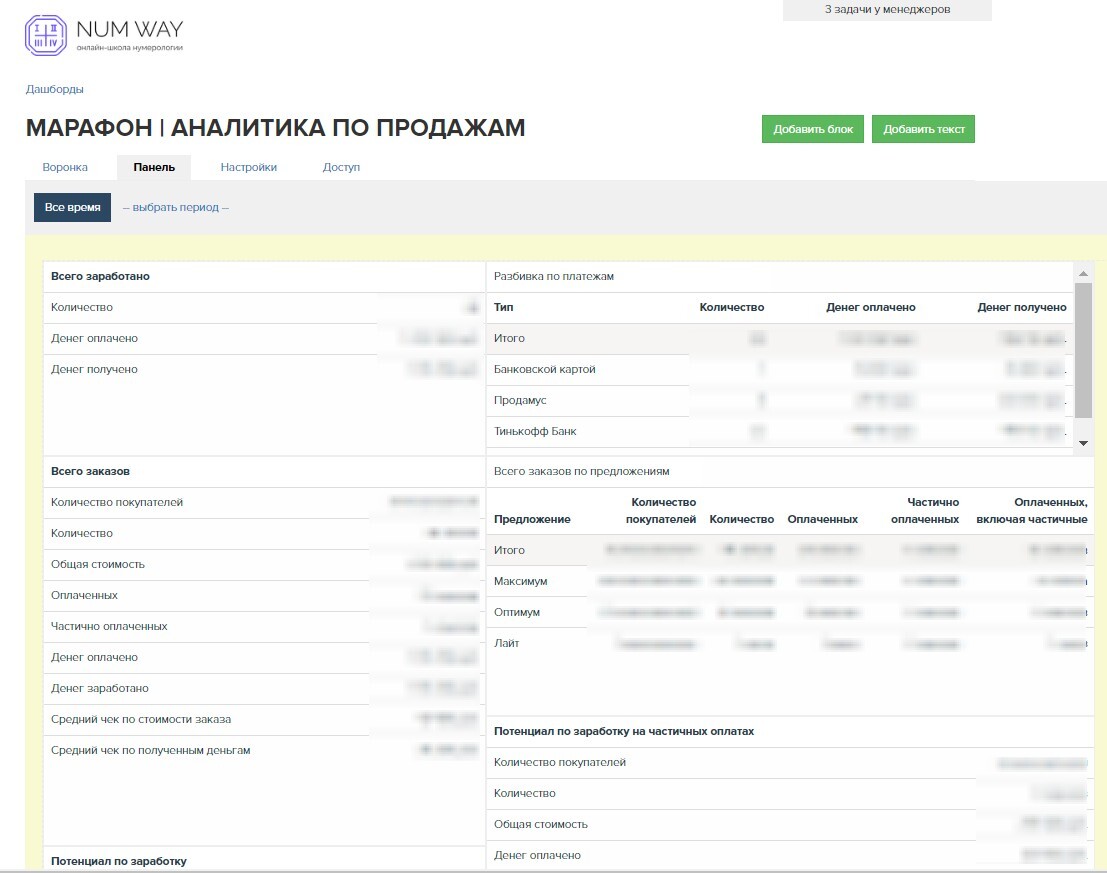This screenshot has height=873, width=1107.
Task: Select the Все время period filter
Action: pyautogui.click(x=72, y=208)
